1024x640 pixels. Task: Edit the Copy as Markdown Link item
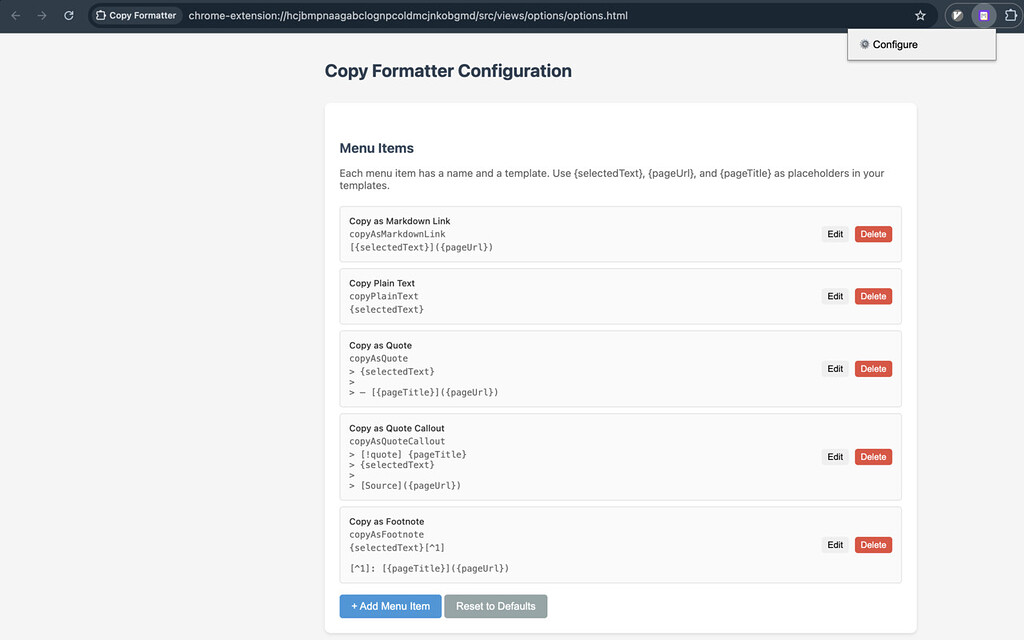click(x=834, y=233)
